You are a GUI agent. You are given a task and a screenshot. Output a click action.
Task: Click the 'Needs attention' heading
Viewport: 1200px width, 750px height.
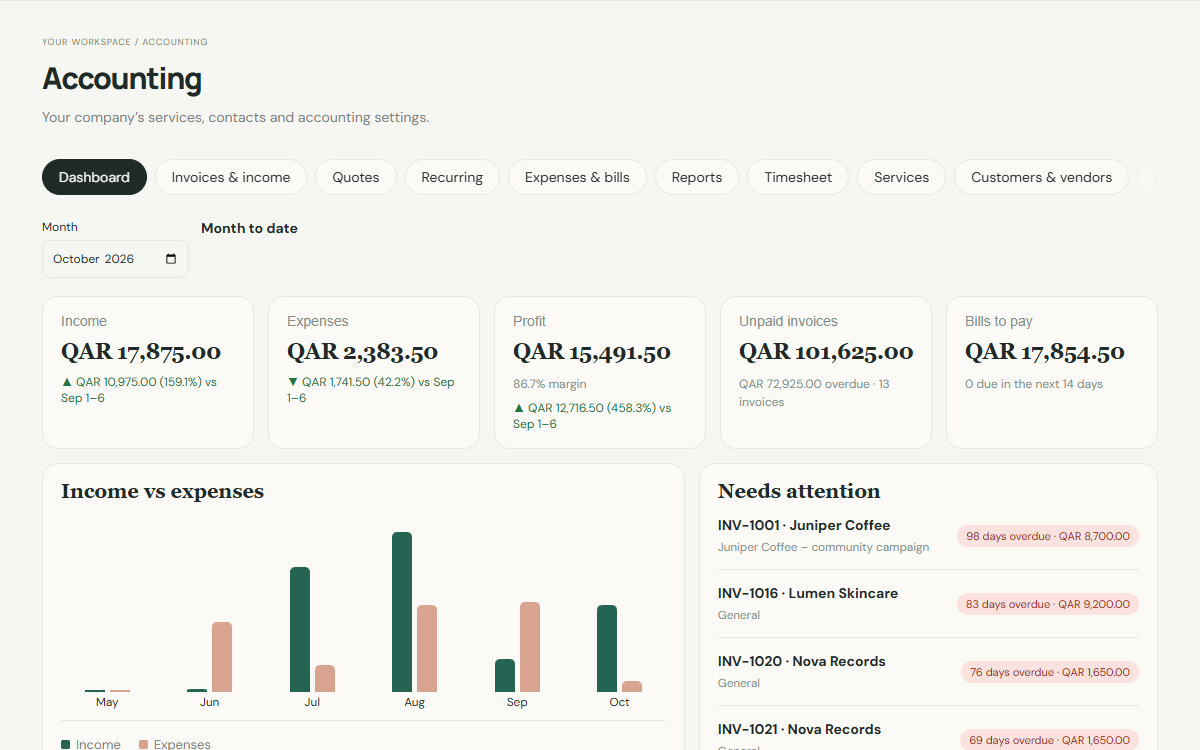tap(799, 491)
